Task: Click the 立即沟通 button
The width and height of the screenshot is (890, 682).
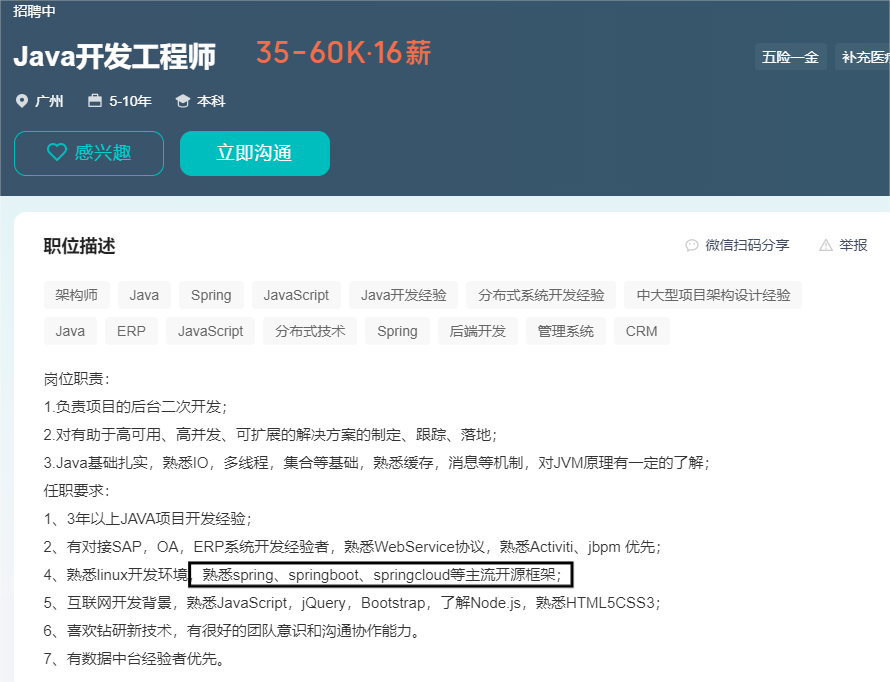Action: pos(255,153)
